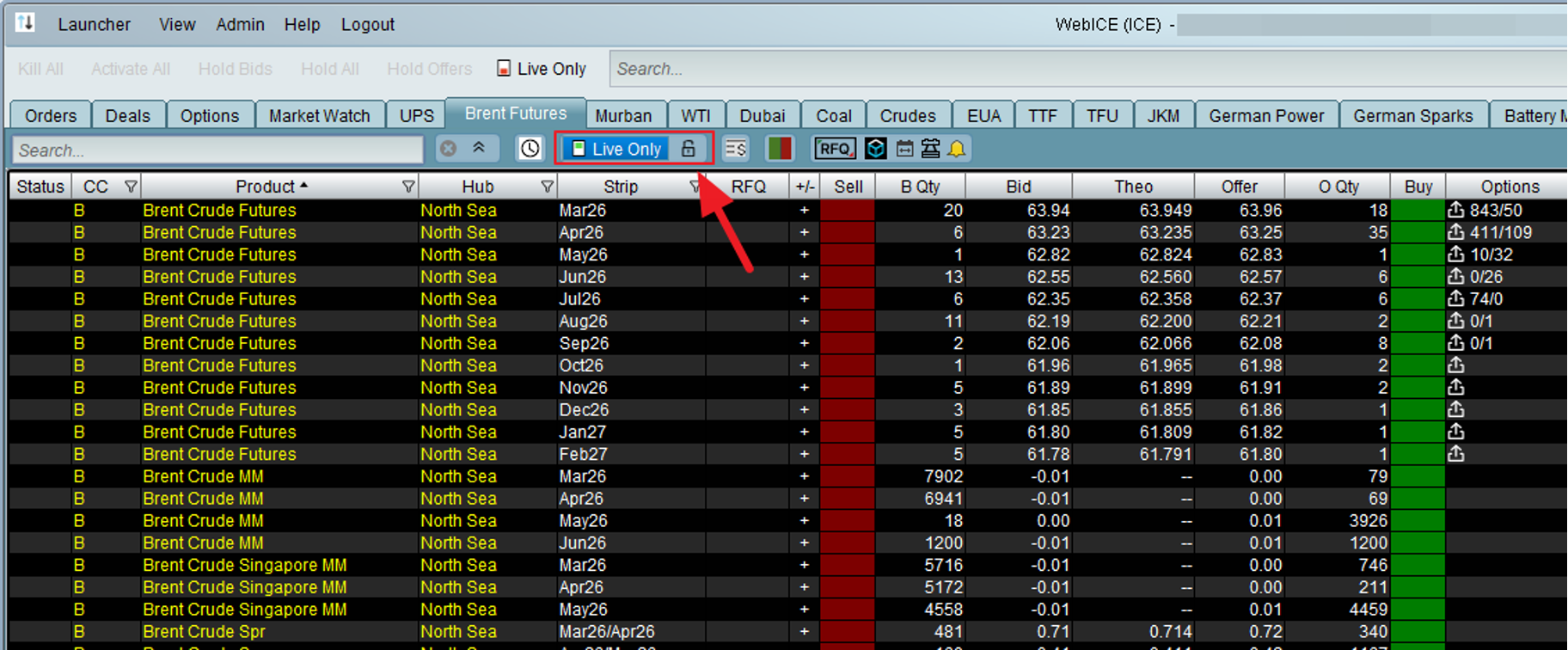The image size is (1568, 650).
Task: Click the blue cube icon
Action: tap(875, 149)
